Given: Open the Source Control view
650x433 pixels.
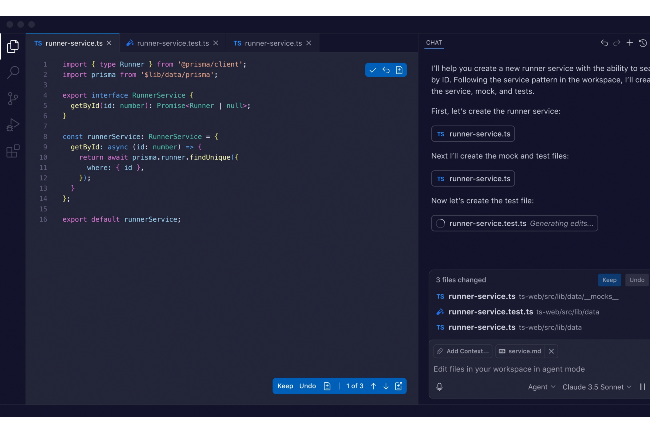Looking at the screenshot, I should pos(13,98).
